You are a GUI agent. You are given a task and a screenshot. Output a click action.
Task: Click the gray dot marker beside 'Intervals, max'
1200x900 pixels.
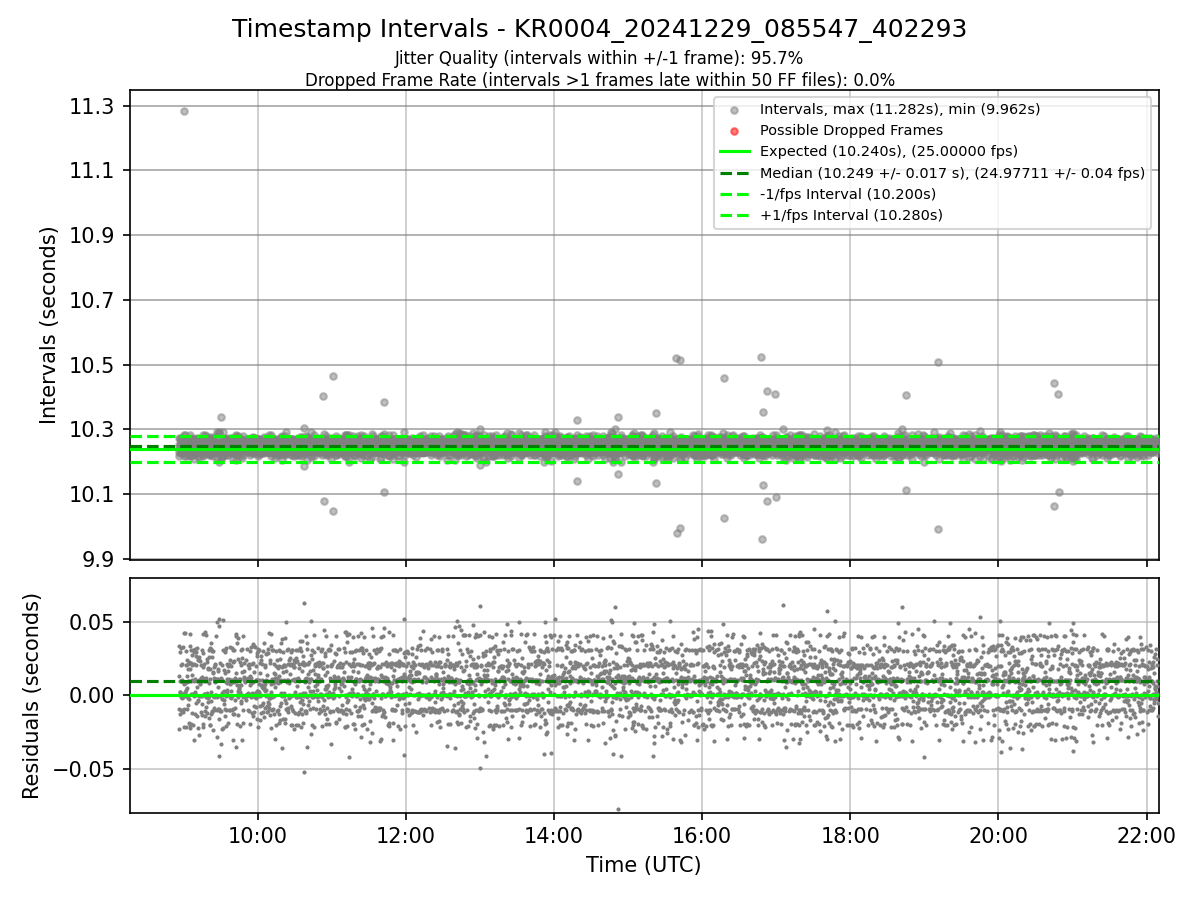pos(735,110)
